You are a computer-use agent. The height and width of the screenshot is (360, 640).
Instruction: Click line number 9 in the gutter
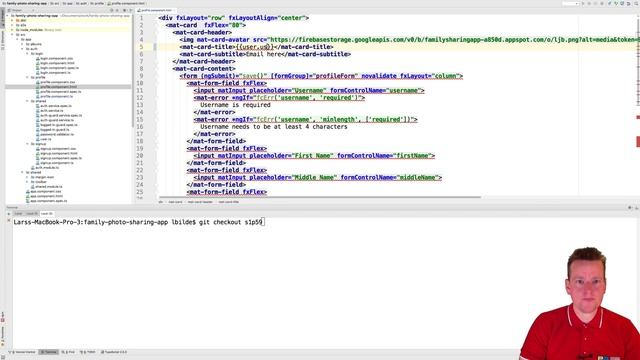coord(141,76)
